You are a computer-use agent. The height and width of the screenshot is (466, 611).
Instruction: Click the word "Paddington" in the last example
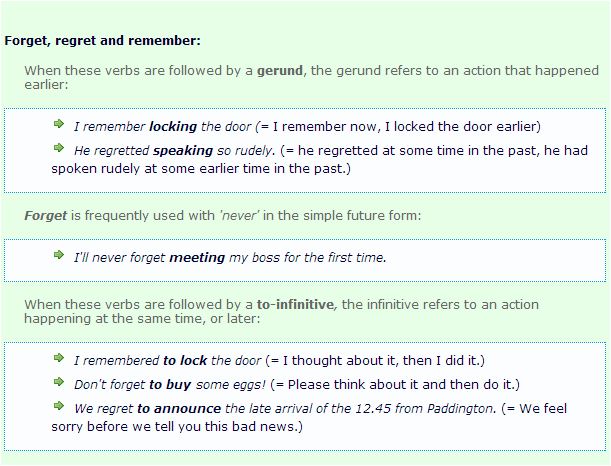(x=459, y=408)
